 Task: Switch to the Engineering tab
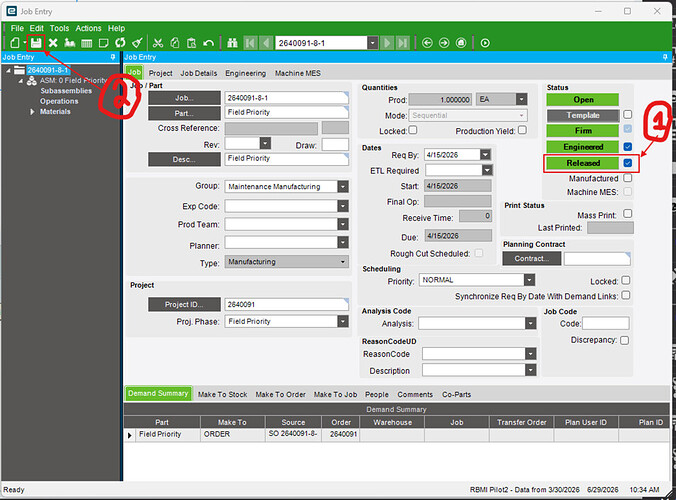pos(246,73)
